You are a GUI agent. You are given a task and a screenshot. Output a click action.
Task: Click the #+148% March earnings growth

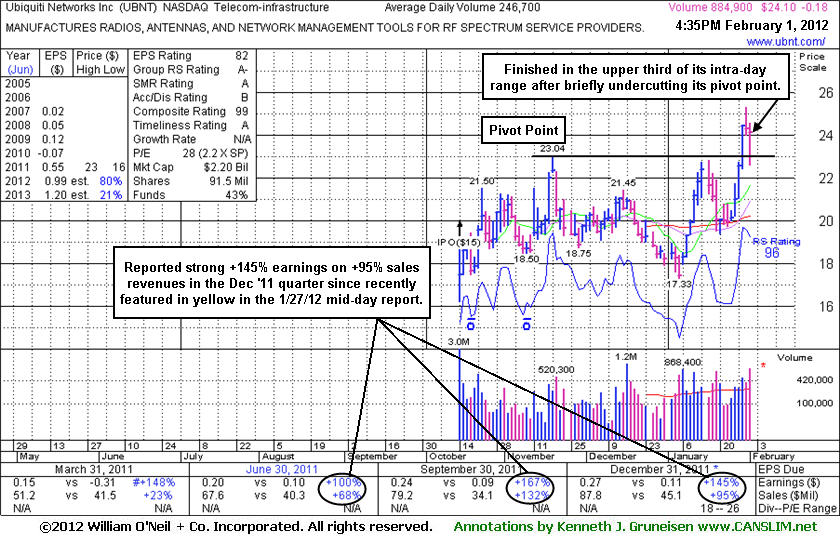tap(153, 482)
